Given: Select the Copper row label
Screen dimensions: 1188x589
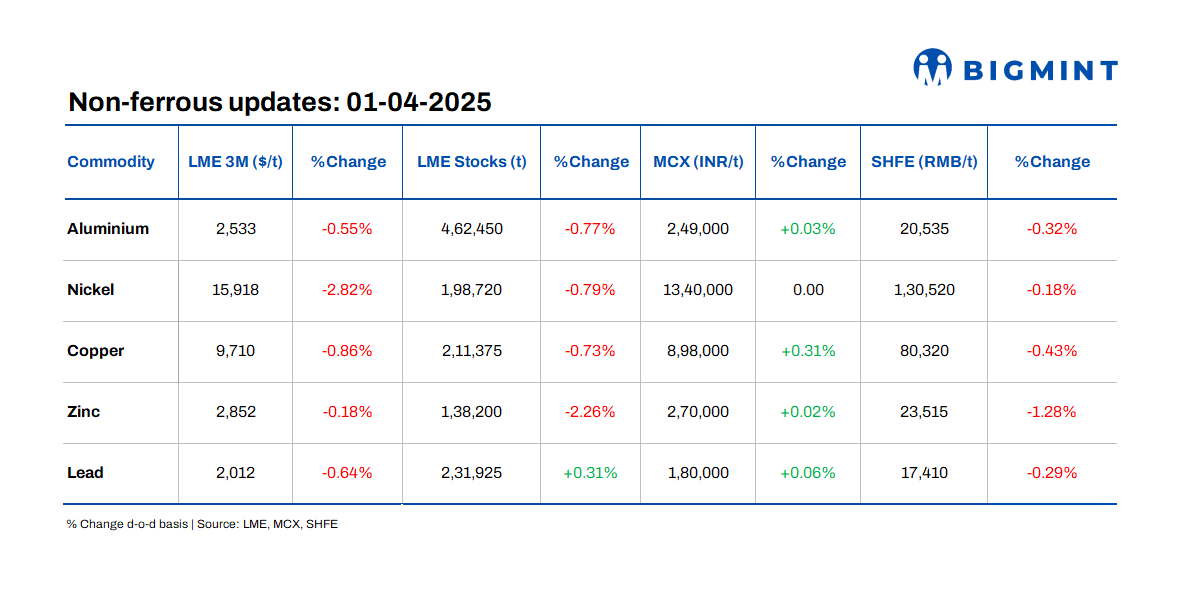Looking at the screenshot, I should (94, 351).
